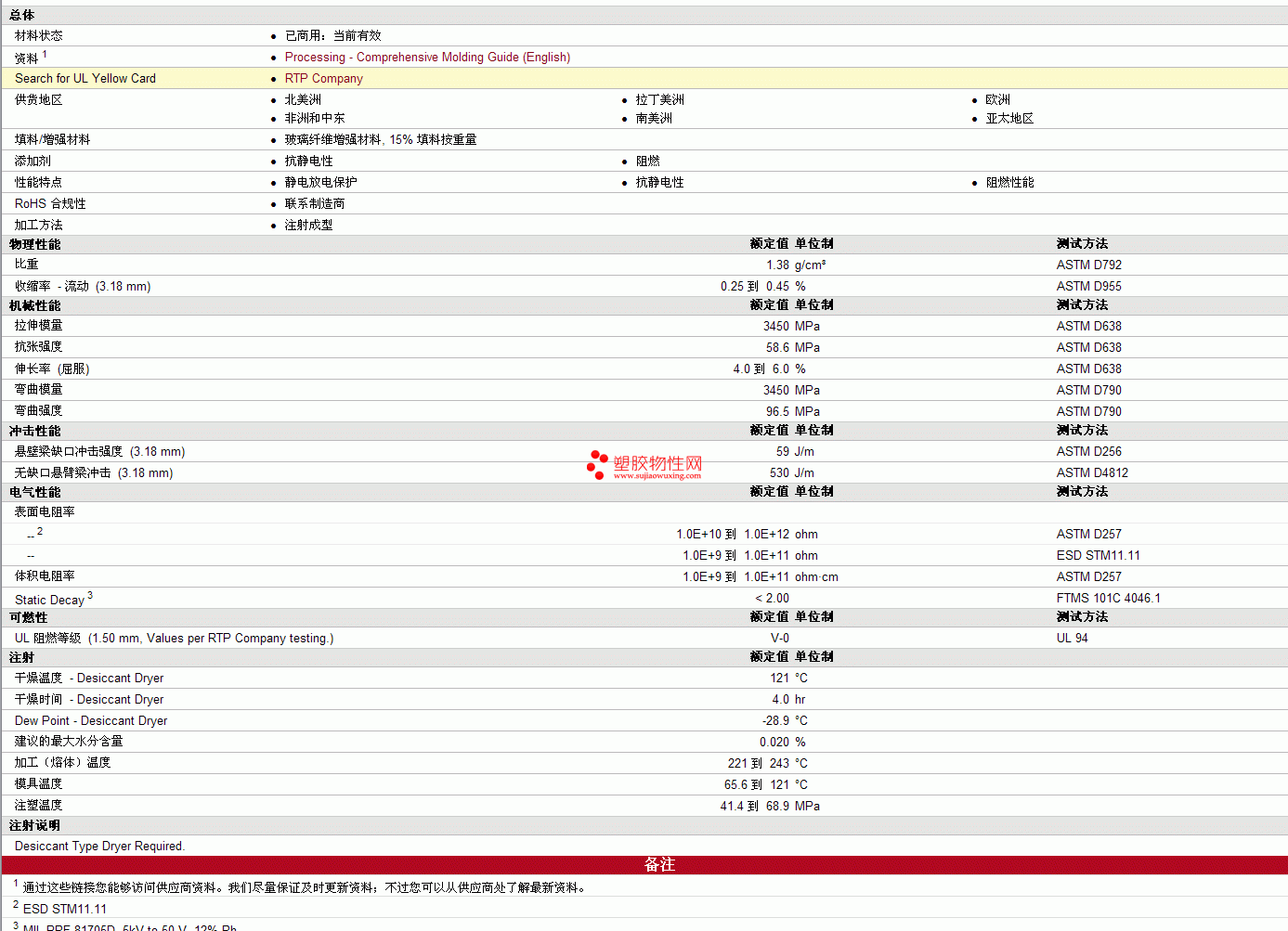Select the 可燃性 section header
The image size is (1288, 931).
29,618
